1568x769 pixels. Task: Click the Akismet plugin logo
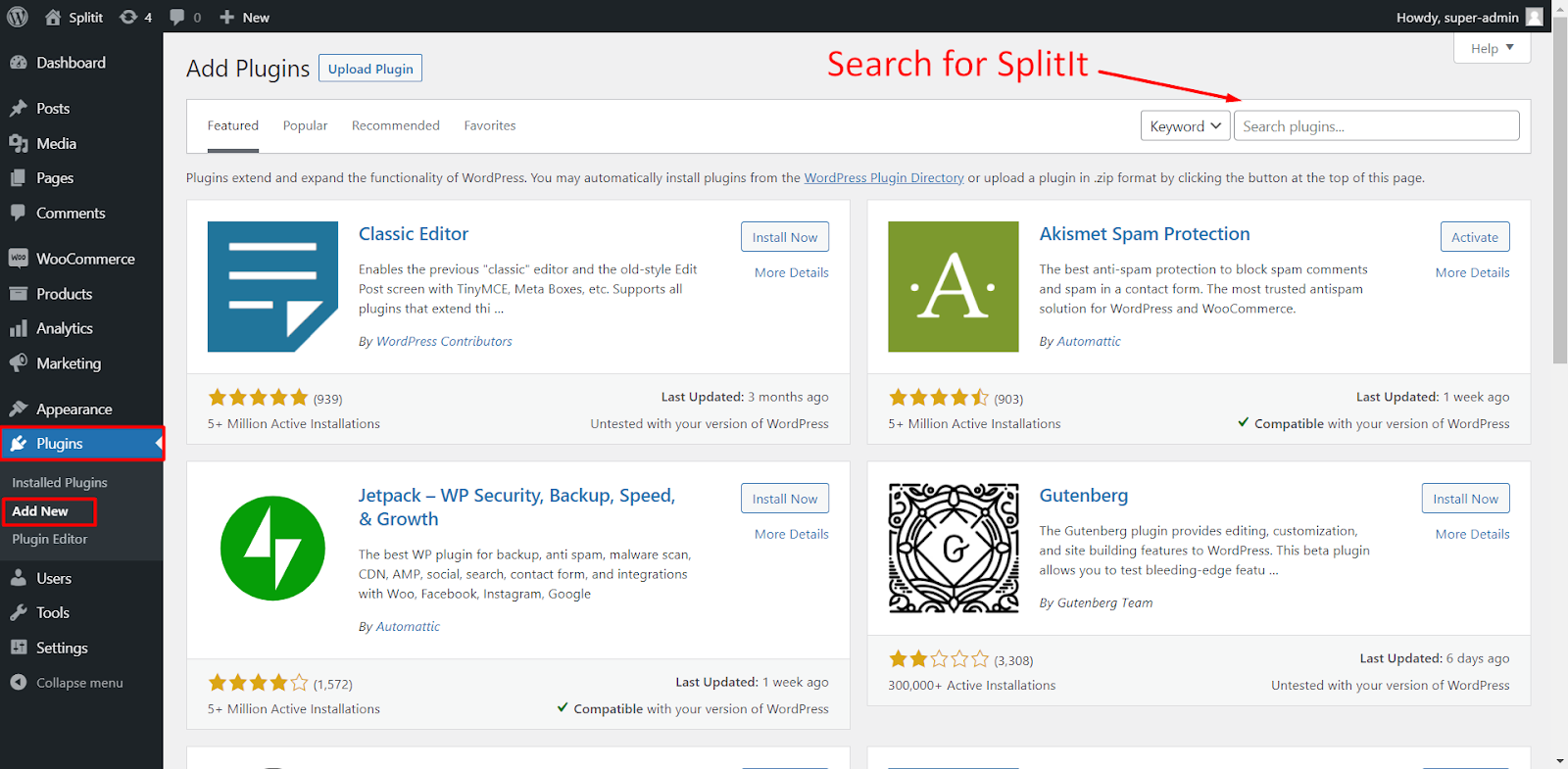pos(953,286)
